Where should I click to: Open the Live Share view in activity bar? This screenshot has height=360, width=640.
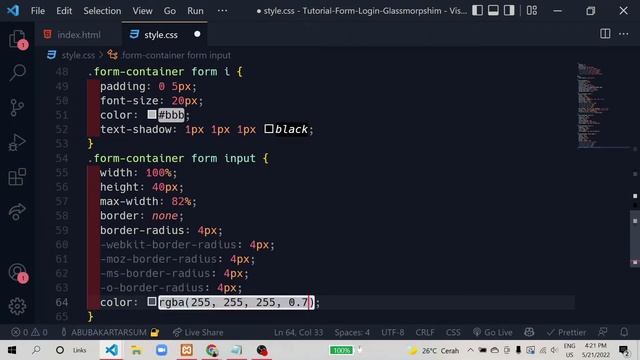[17, 212]
